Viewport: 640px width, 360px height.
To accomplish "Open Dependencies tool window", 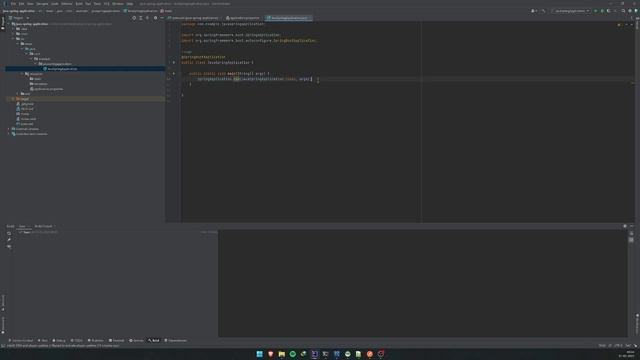I will (176, 340).
